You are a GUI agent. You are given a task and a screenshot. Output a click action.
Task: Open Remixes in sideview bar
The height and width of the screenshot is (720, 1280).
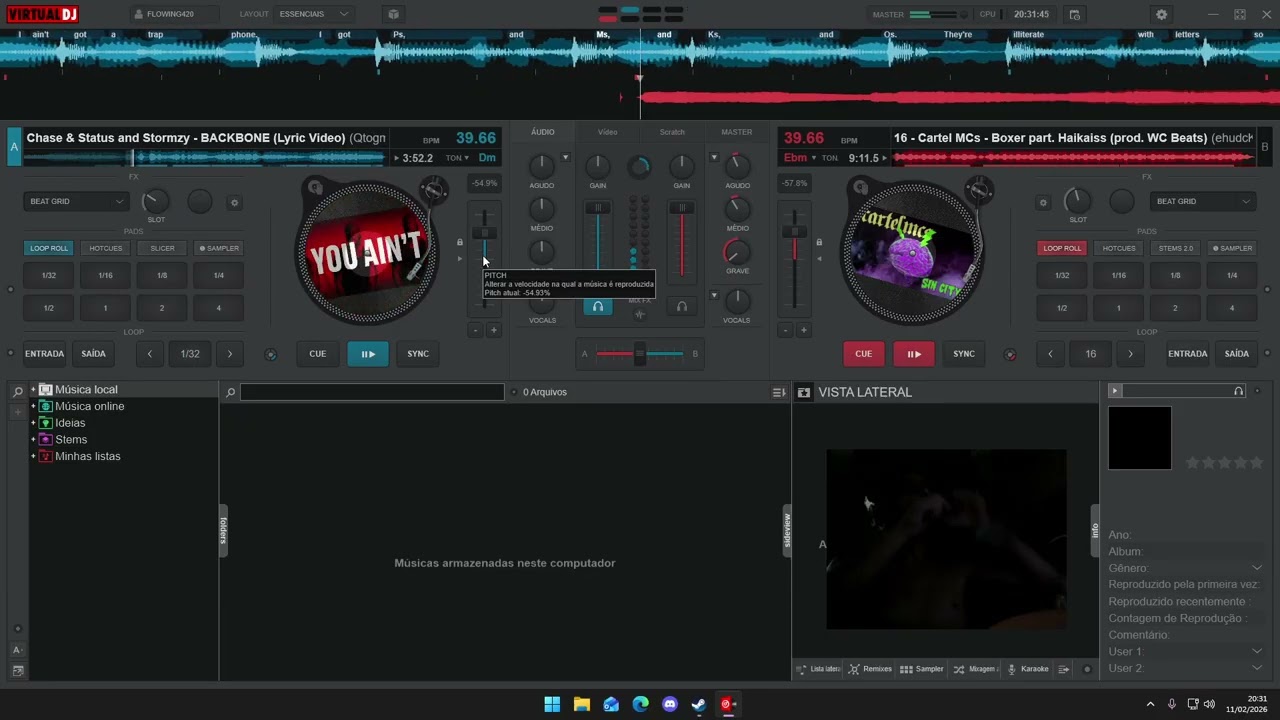870,669
